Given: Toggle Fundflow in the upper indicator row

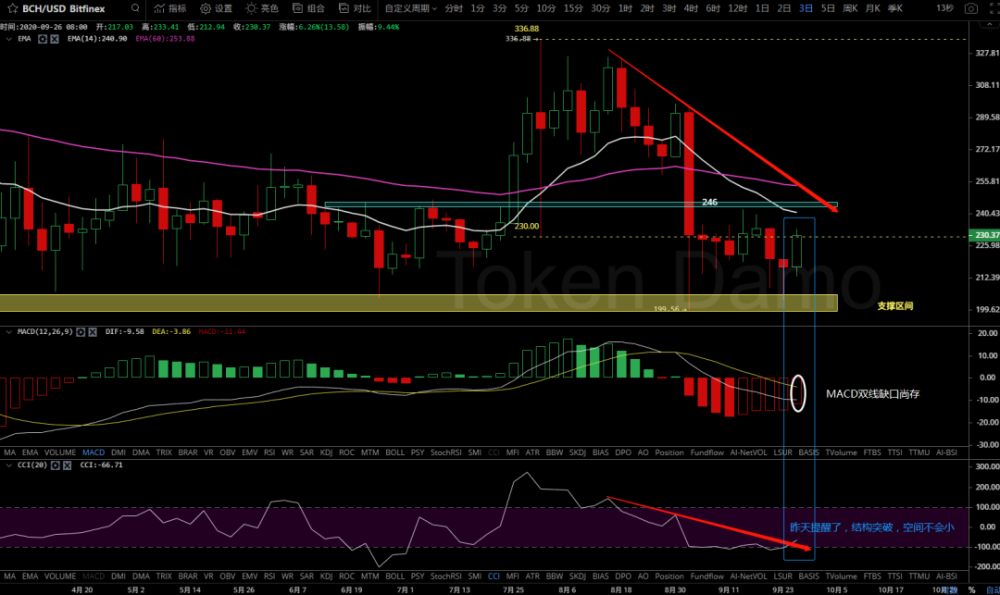Looking at the screenshot, I should click(x=707, y=452).
